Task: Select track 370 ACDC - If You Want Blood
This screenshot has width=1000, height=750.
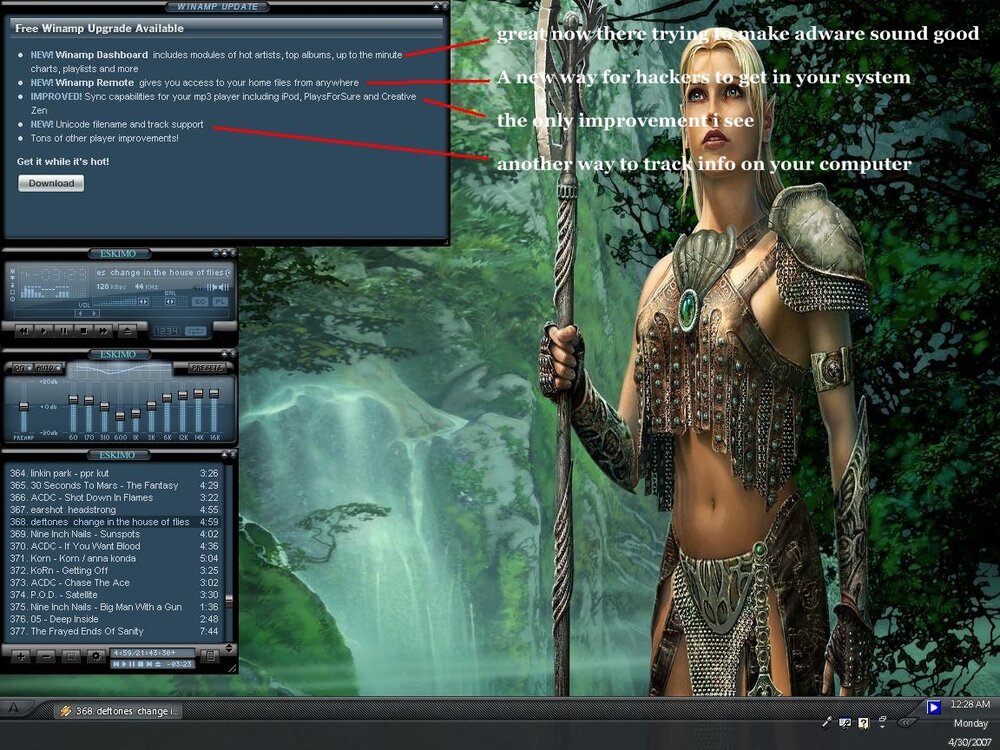Action: 114,546
